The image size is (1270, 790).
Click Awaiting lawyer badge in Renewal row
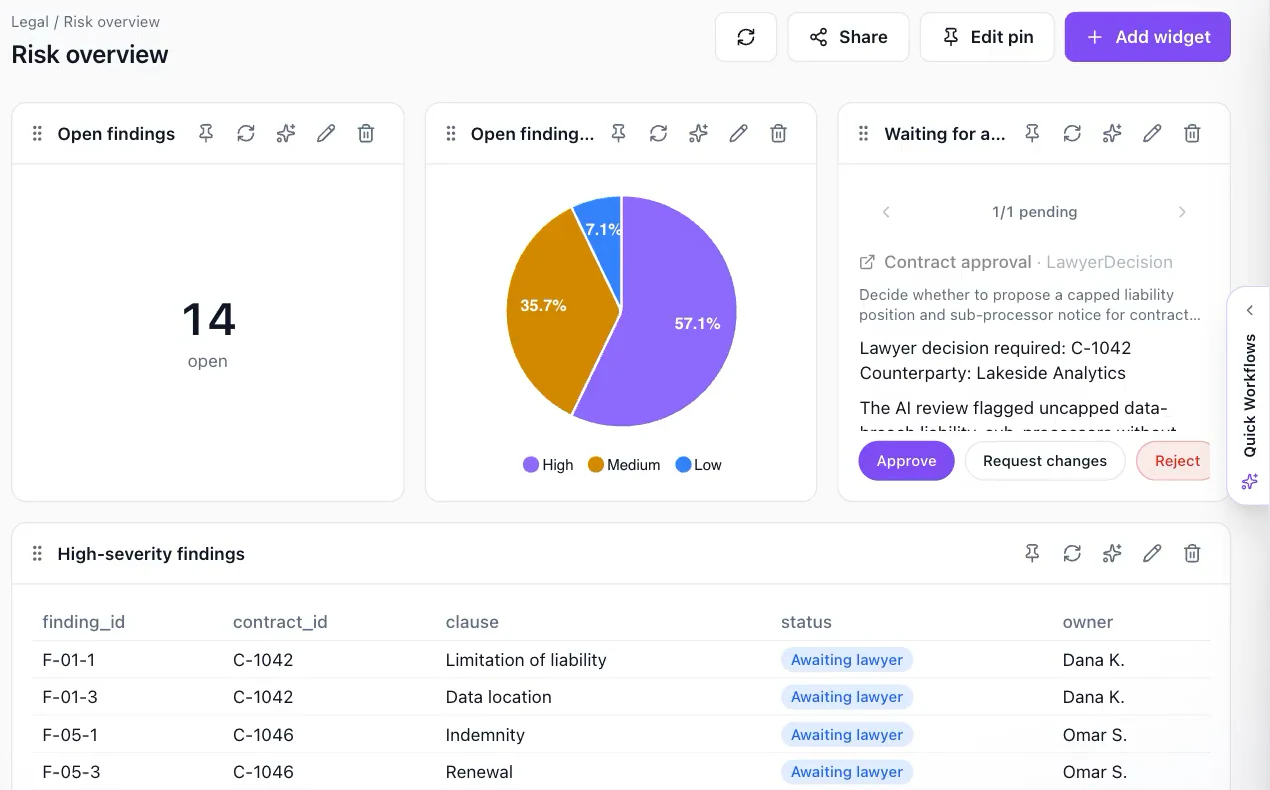[x=847, y=772]
